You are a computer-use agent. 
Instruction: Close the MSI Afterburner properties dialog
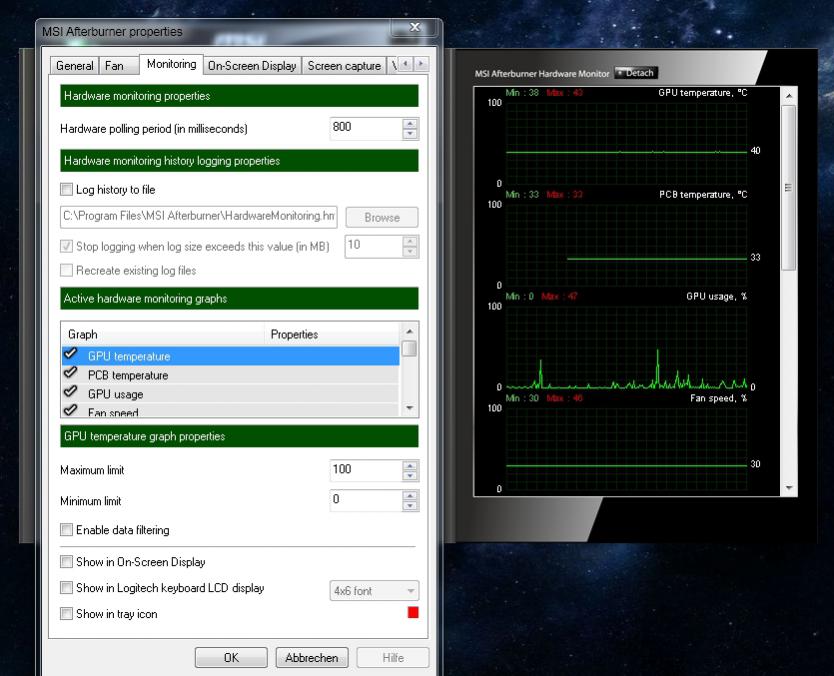coord(415,27)
